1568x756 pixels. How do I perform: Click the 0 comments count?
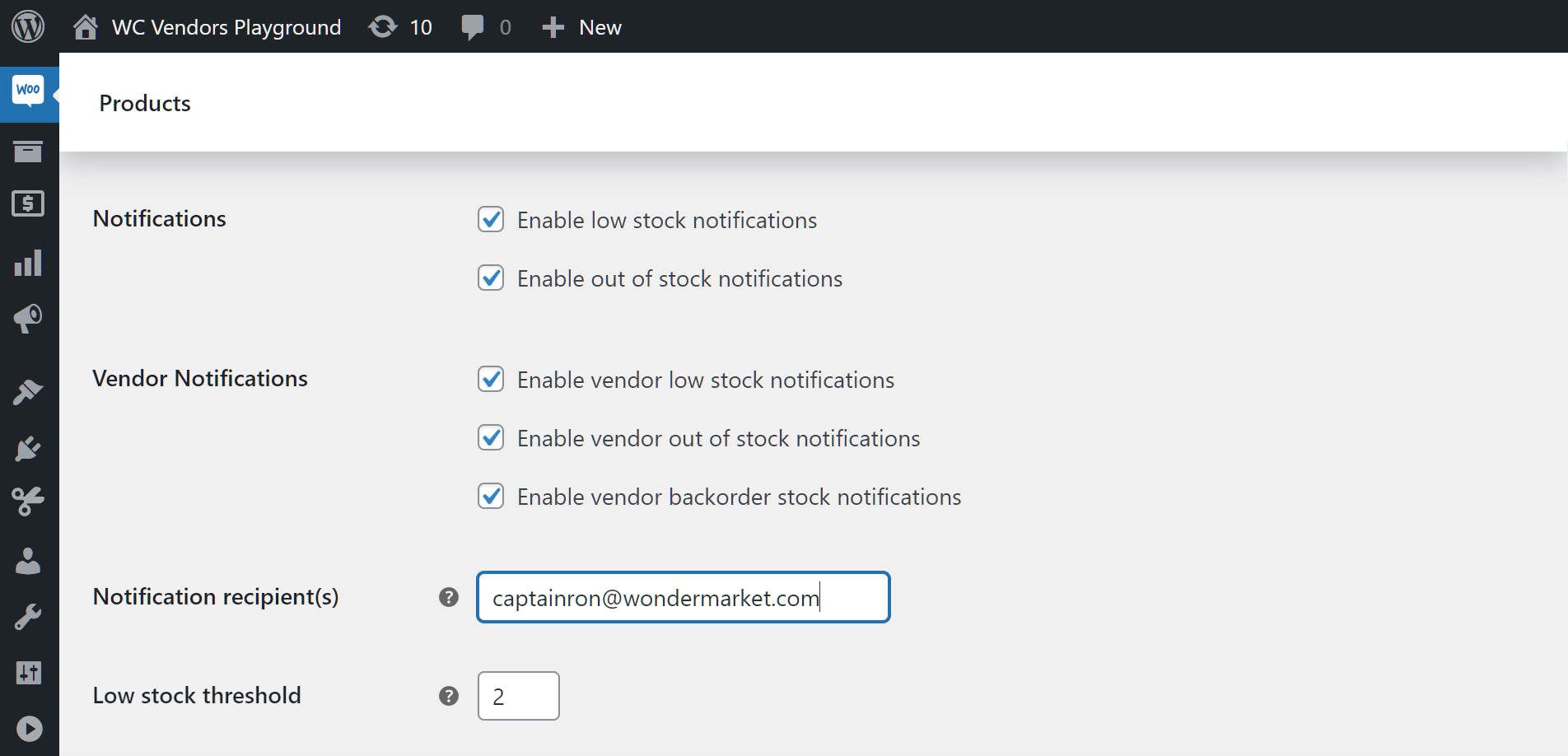click(x=506, y=27)
